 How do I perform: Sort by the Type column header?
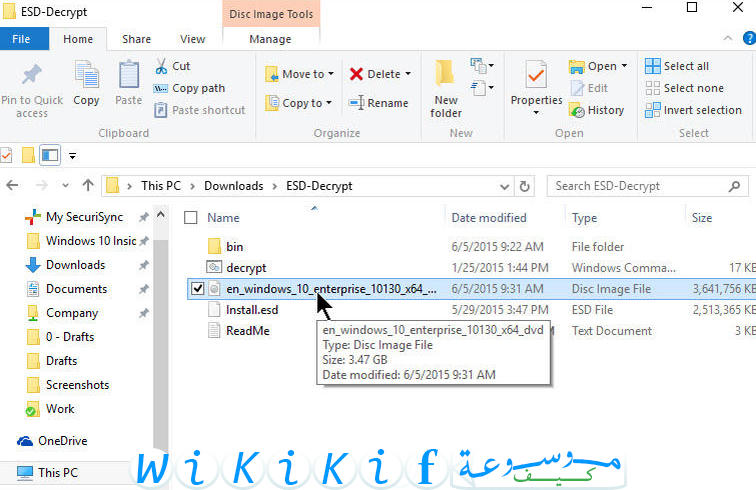pos(584,218)
